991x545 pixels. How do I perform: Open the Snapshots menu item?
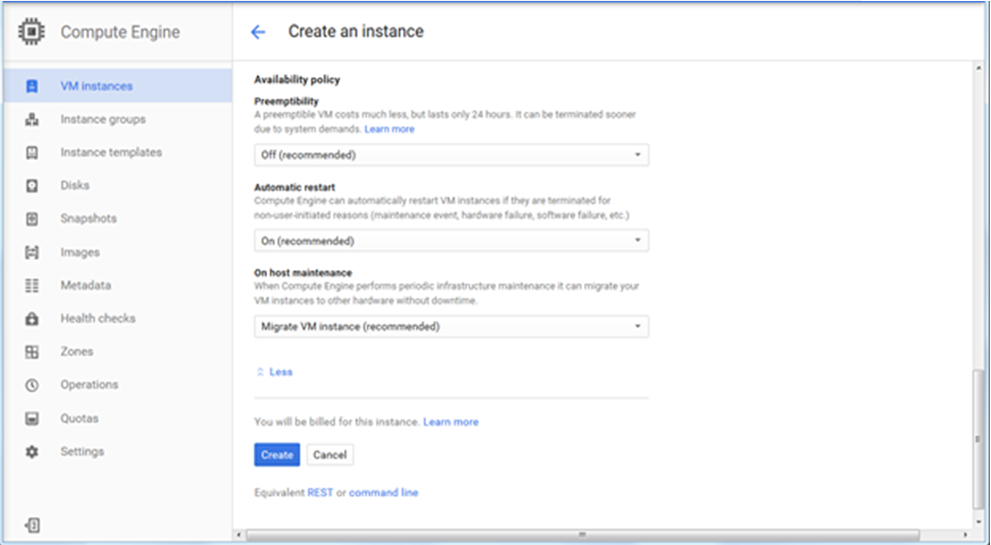click(x=118, y=219)
